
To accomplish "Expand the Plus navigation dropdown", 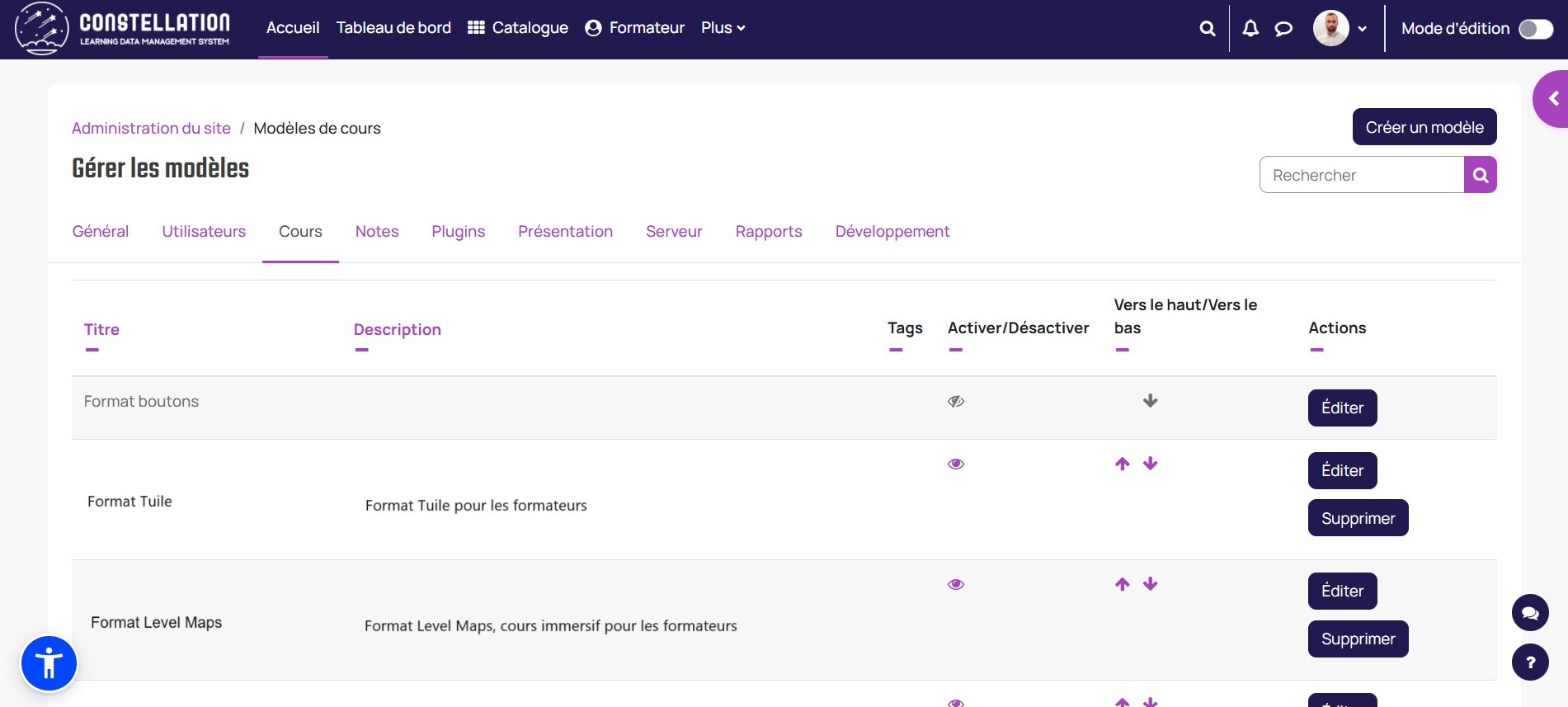I will [723, 28].
